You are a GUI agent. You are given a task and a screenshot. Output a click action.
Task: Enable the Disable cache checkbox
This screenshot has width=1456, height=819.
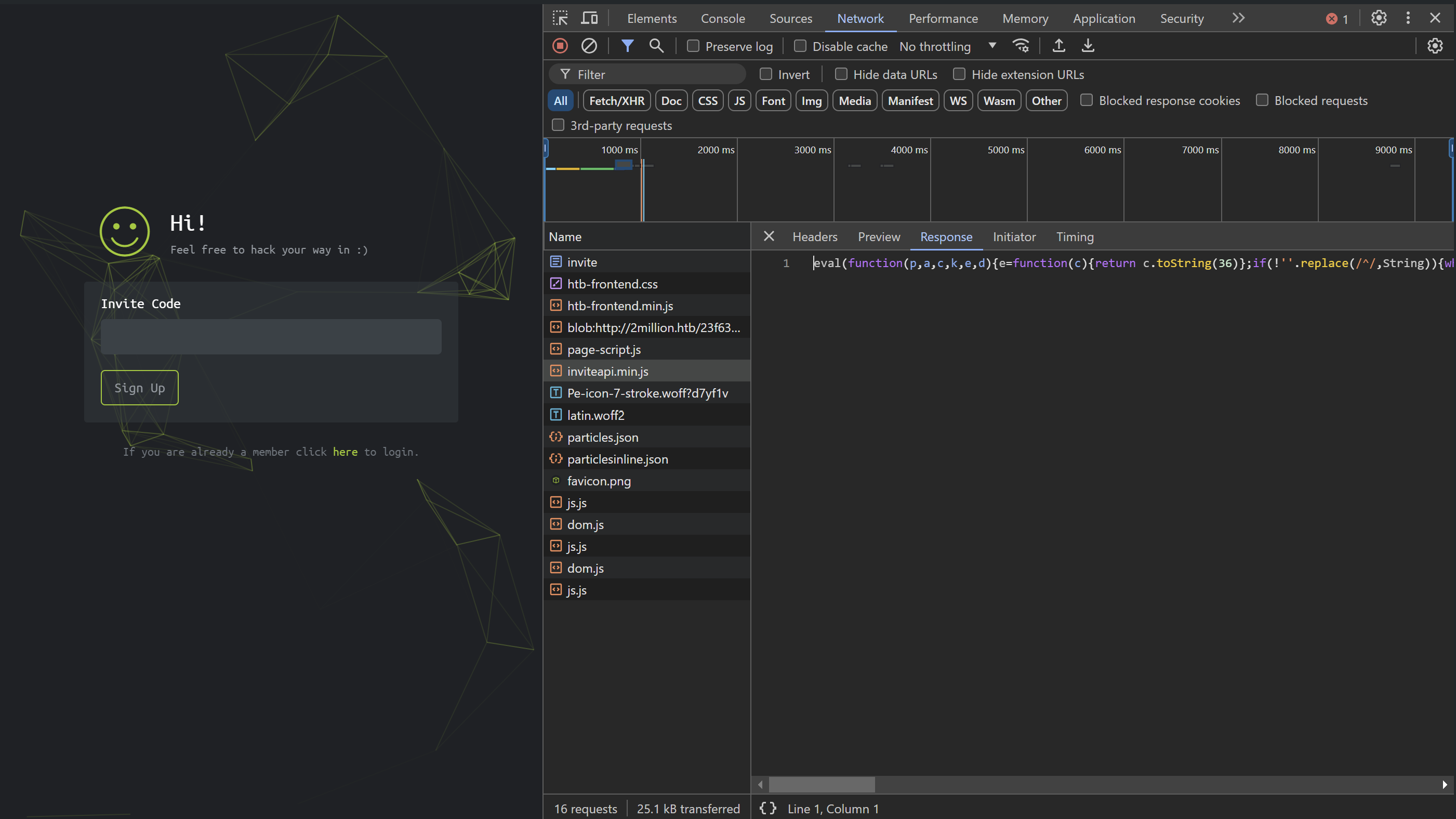(800, 45)
